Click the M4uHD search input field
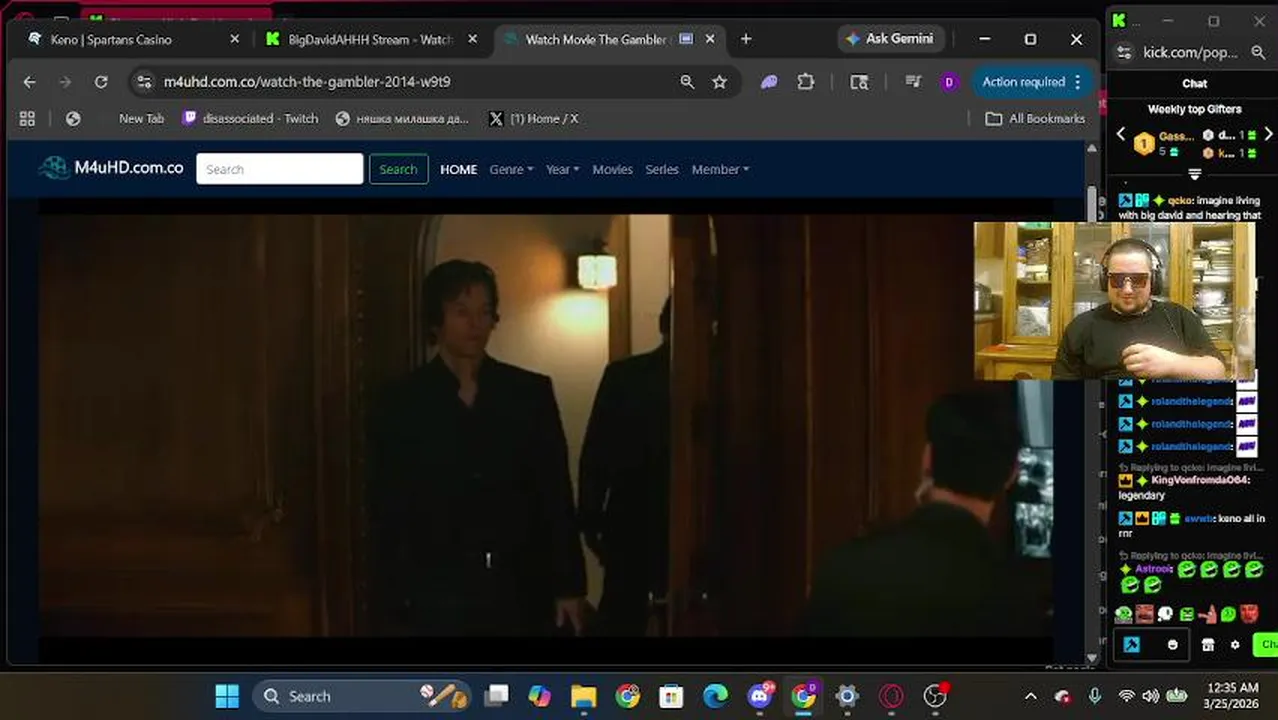1278x720 pixels. click(280, 169)
